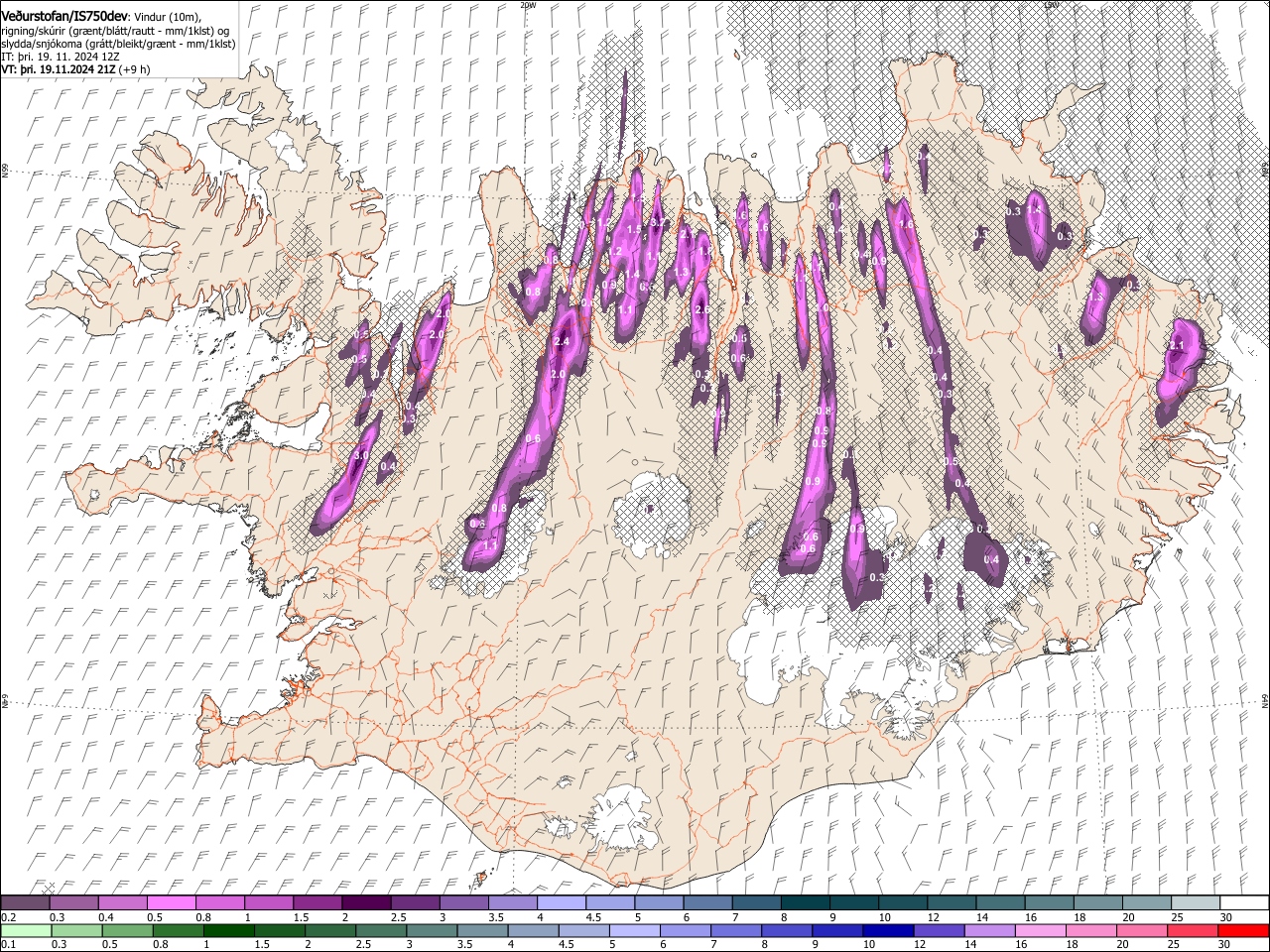Viewport: 1270px width, 952px height.
Task: Click the 'Vindur (10m),' text in header
Action: [x=167, y=17]
